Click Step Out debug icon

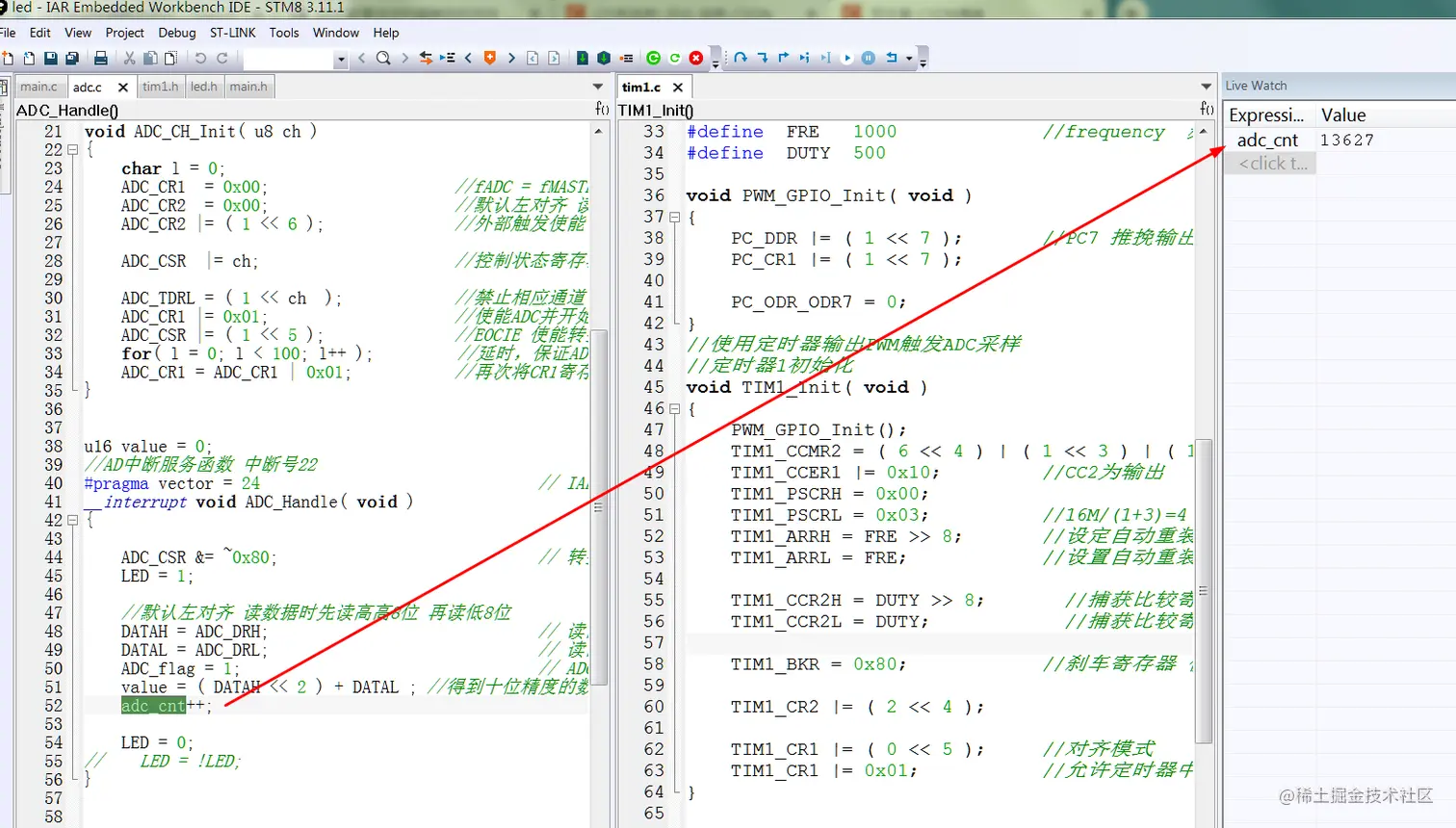[784, 58]
